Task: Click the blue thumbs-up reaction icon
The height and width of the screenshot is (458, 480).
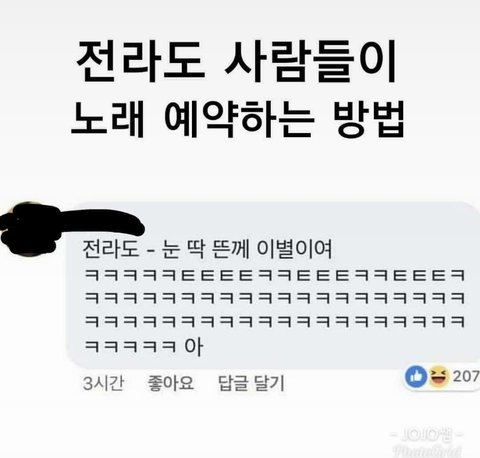Action: pyautogui.click(x=416, y=377)
